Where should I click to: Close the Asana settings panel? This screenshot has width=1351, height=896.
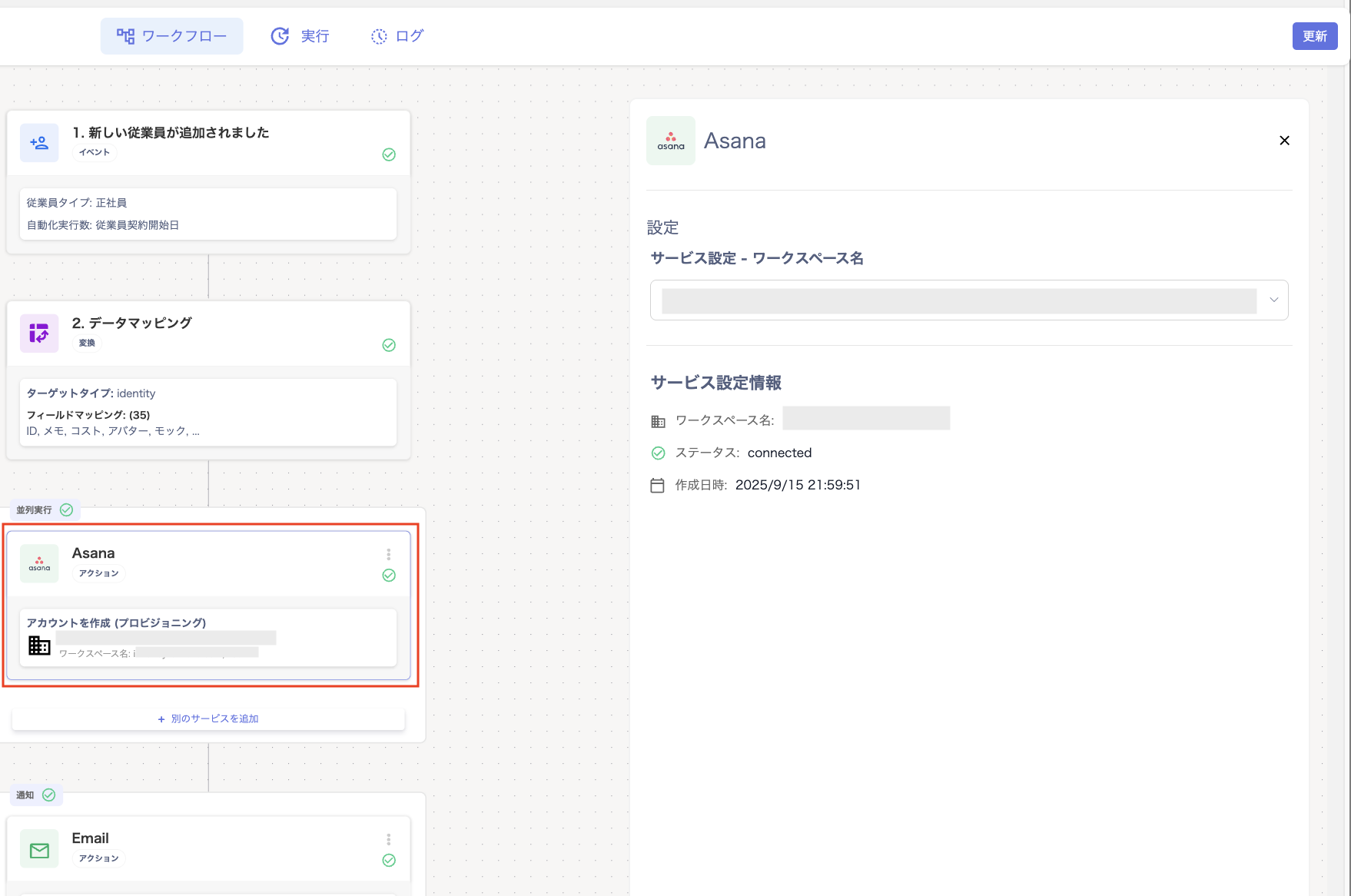(1284, 141)
